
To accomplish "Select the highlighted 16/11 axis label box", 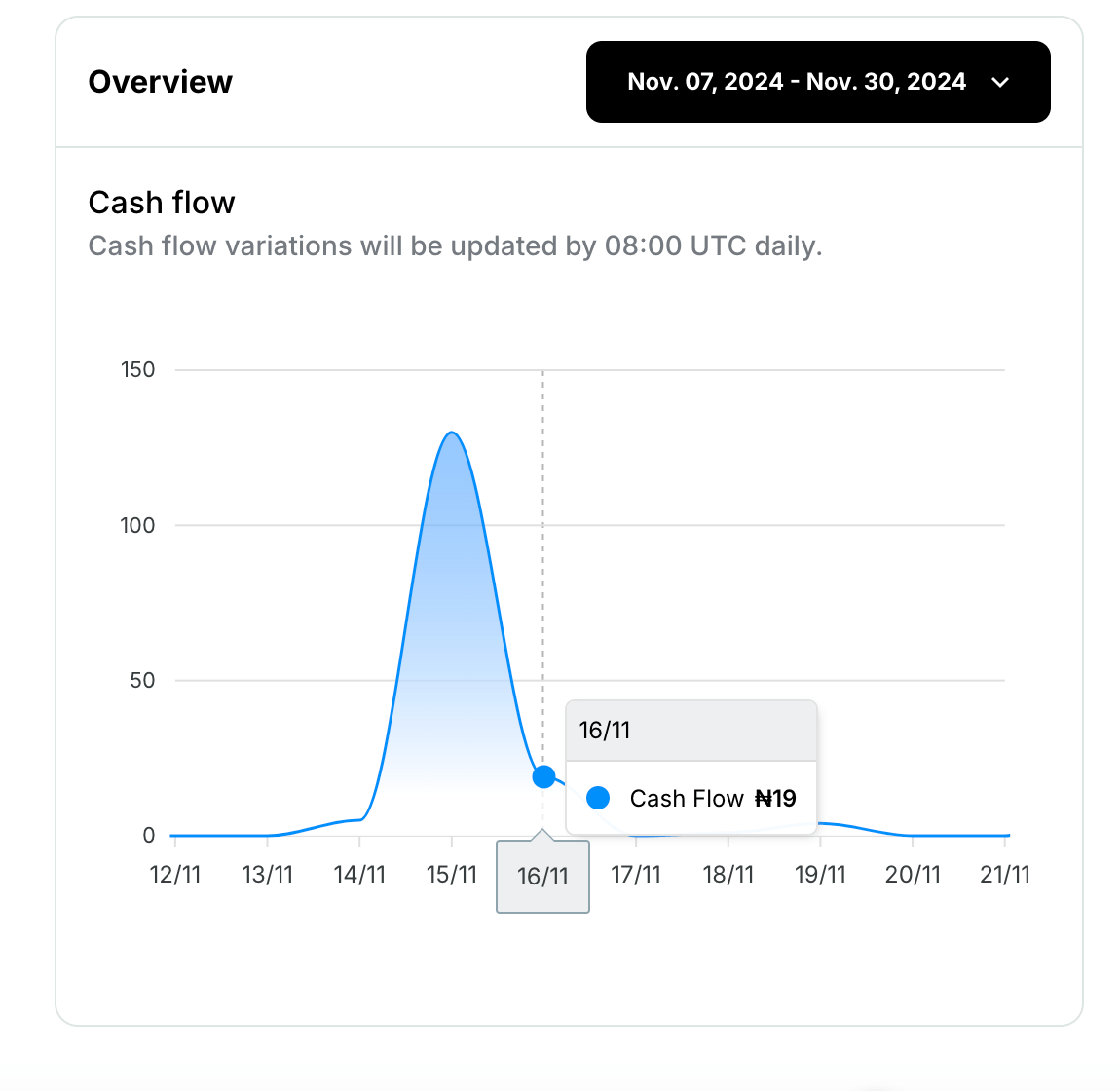I will coord(542,876).
